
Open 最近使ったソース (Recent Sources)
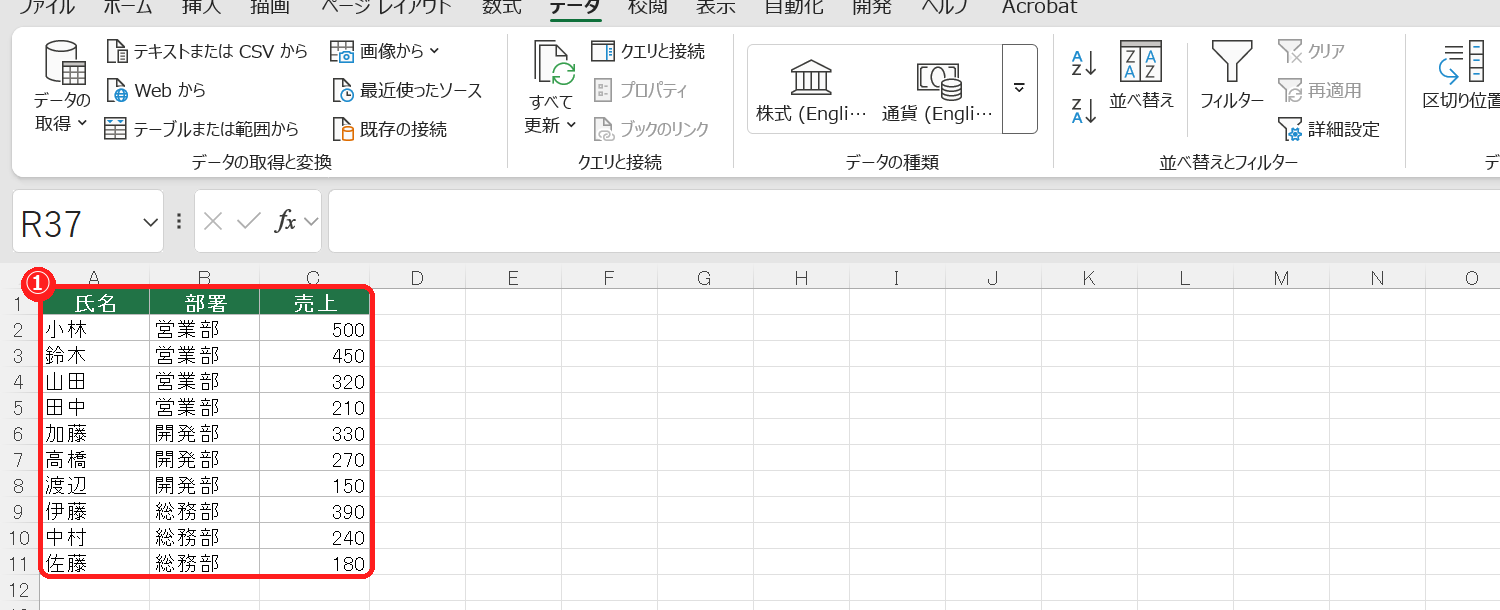tap(407, 91)
